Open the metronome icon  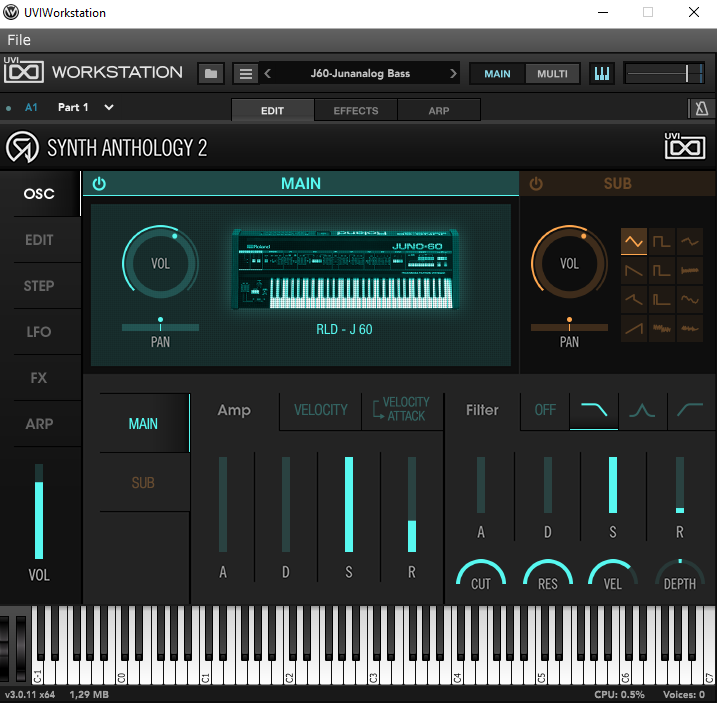[701, 109]
